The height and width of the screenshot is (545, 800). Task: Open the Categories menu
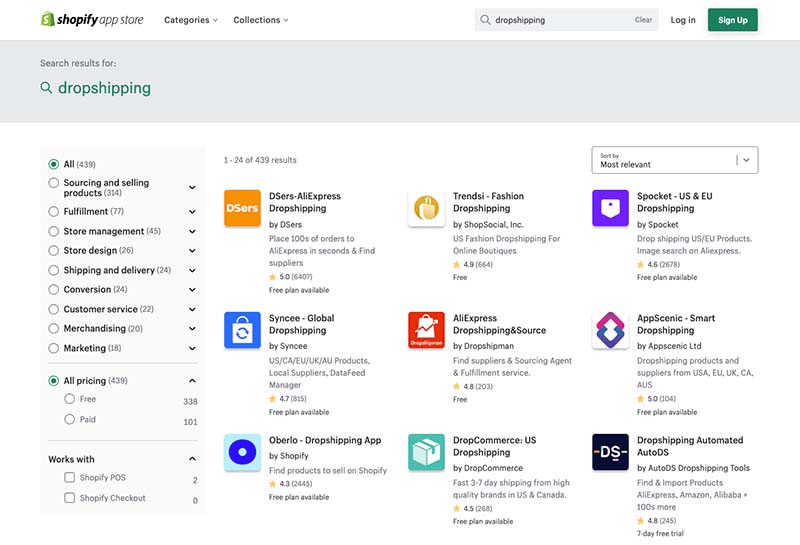[191, 20]
